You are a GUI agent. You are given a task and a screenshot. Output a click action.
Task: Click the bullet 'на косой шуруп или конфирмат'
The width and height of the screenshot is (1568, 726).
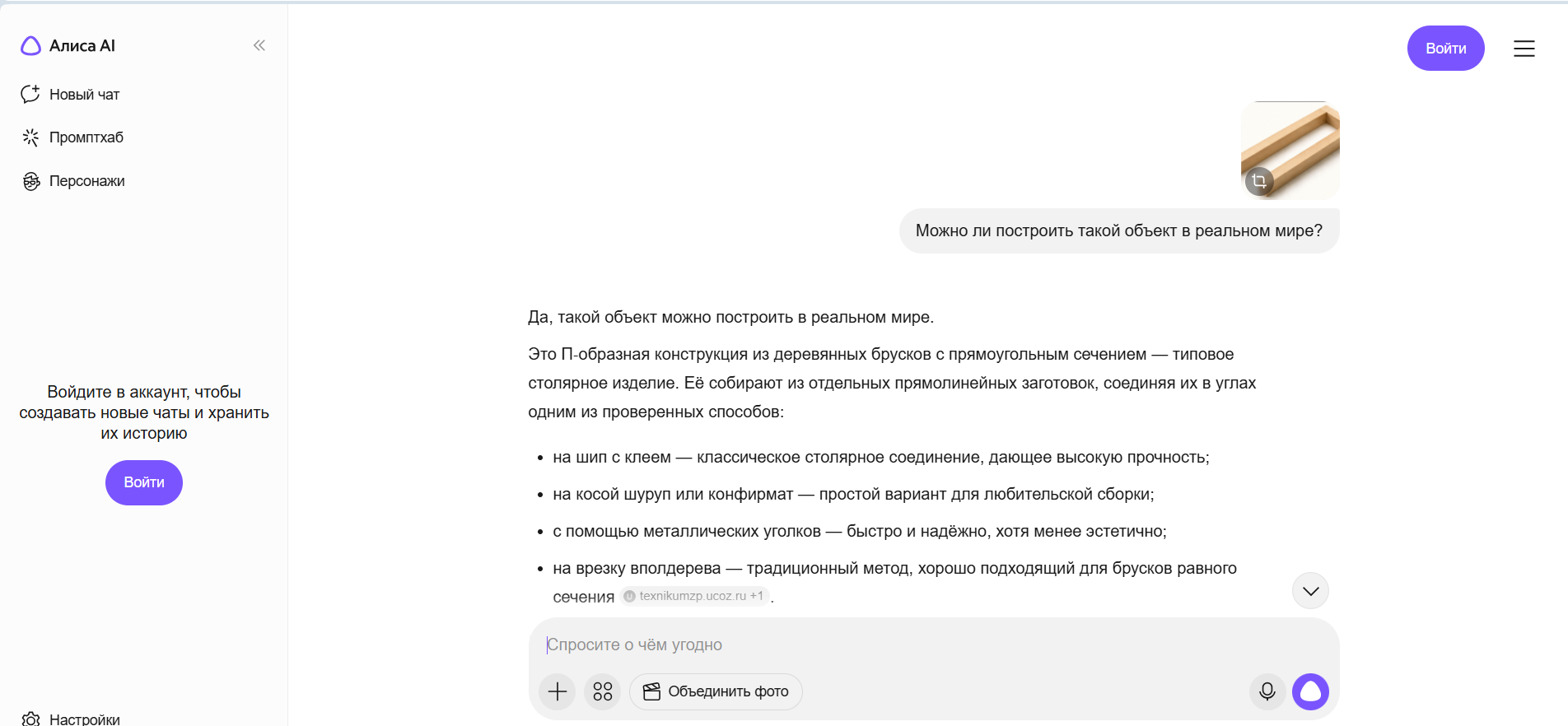pos(853,494)
